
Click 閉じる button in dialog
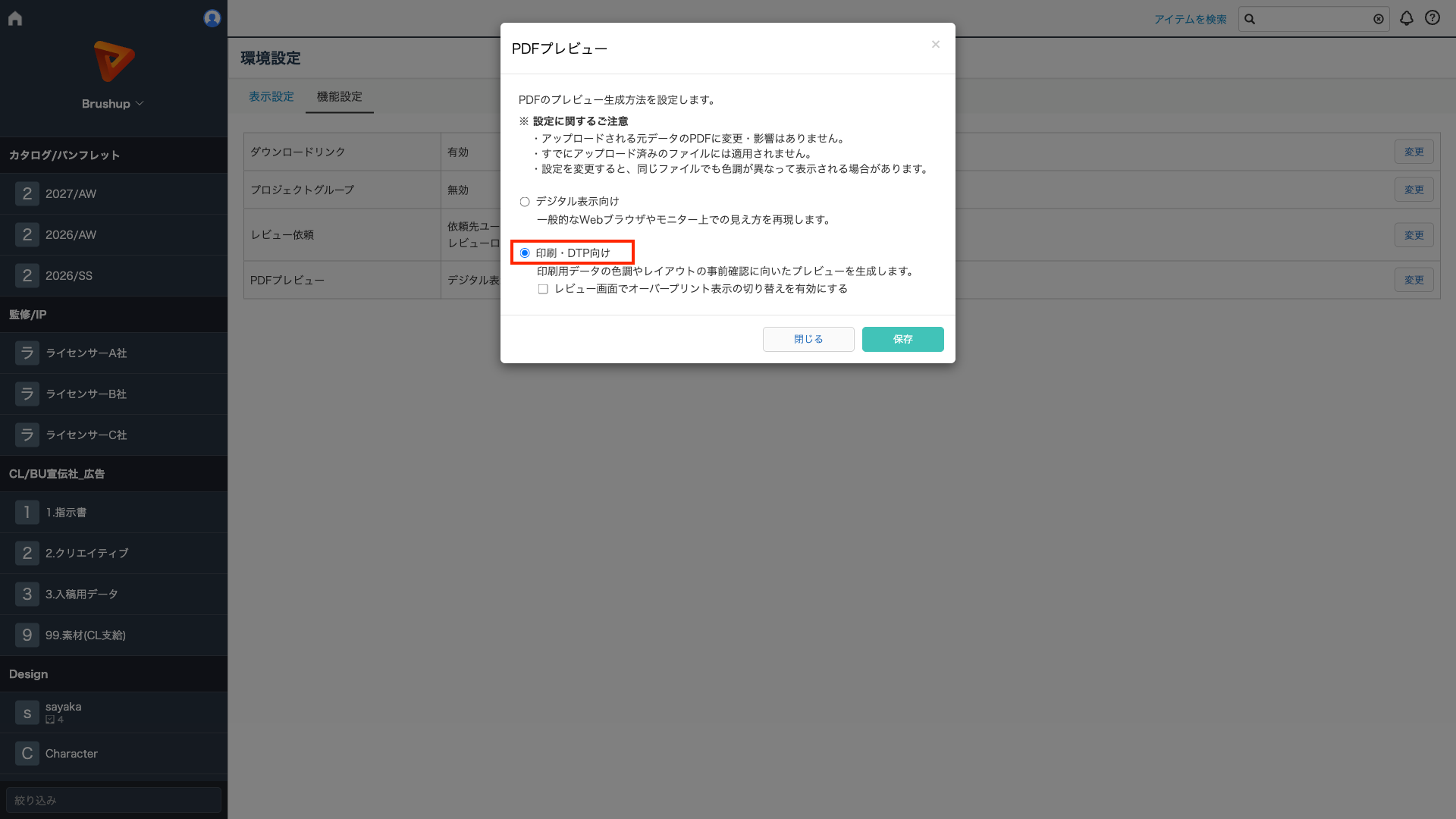[x=808, y=339]
